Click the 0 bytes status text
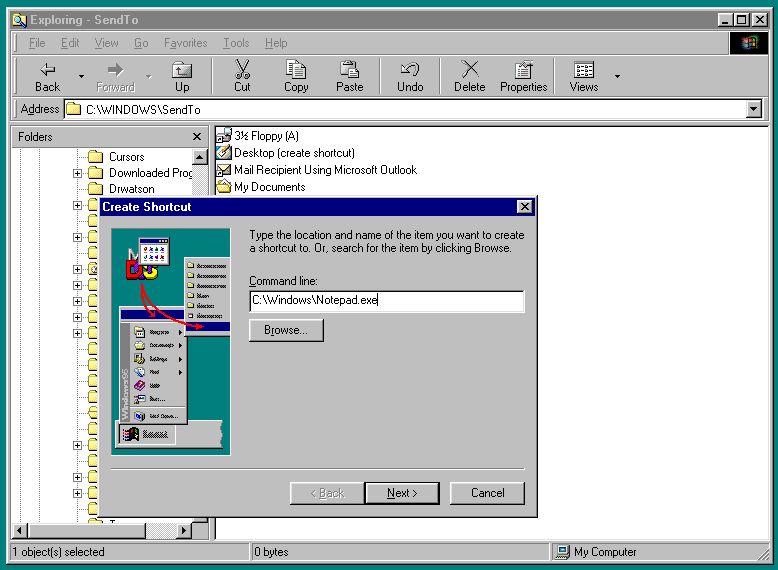The image size is (778, 570). 271,552
